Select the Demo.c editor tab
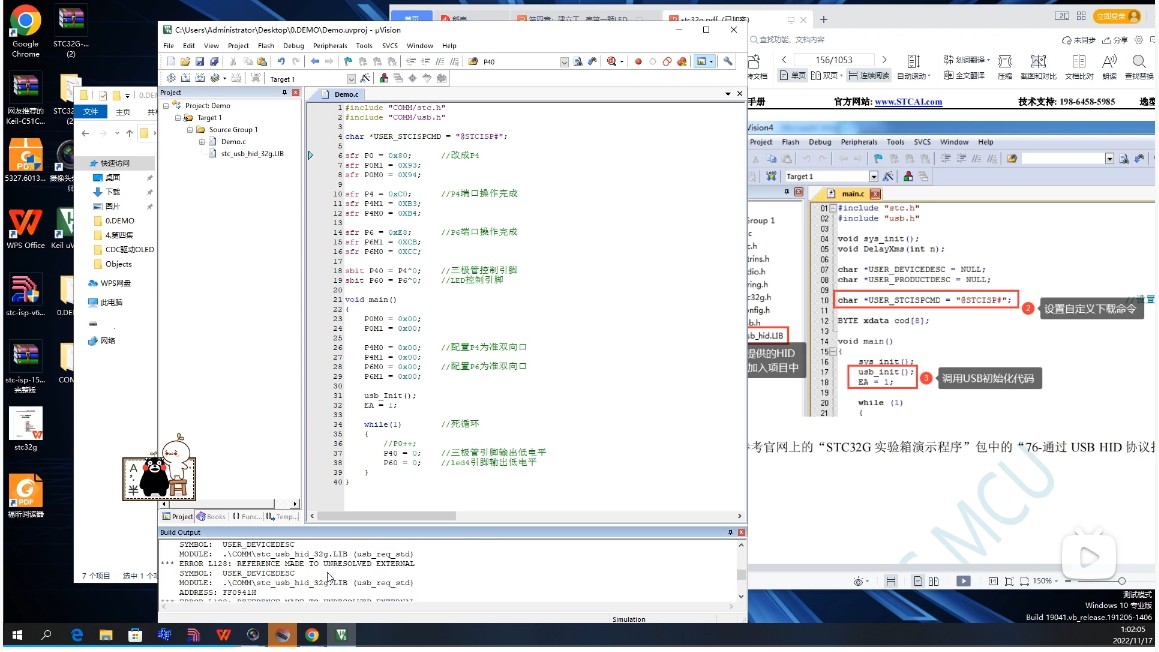Image resolution: width=1159 pixels, height=652 pixels. (x=340, y=94)
